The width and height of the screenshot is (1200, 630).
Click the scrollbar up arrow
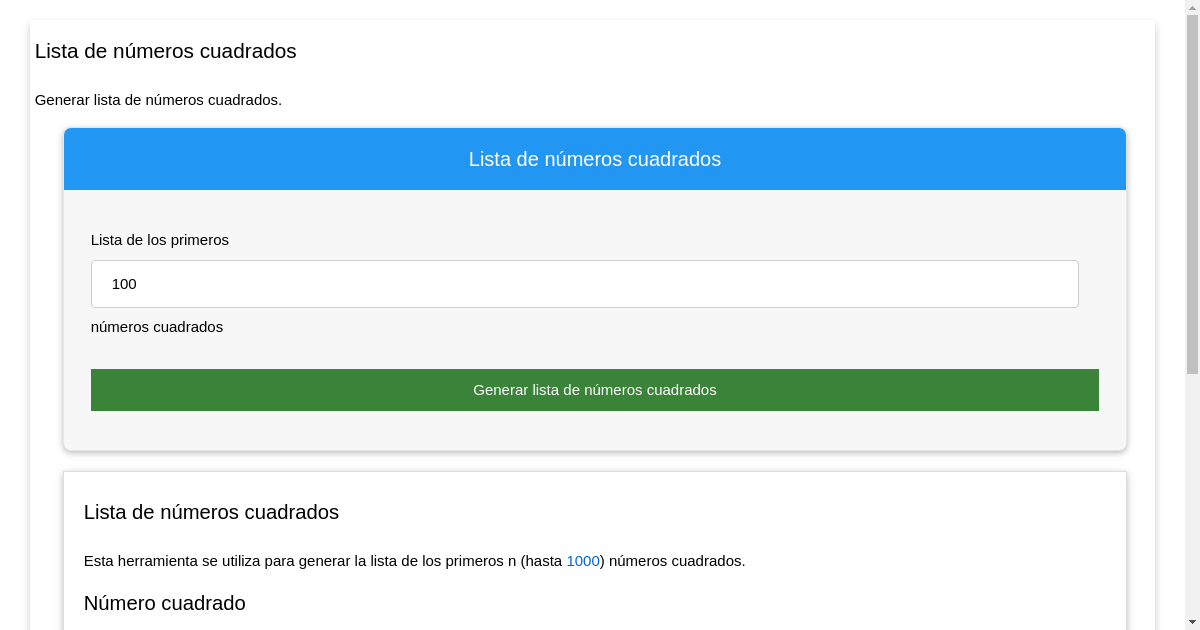pyautogui.click(x=1191, y=8)
